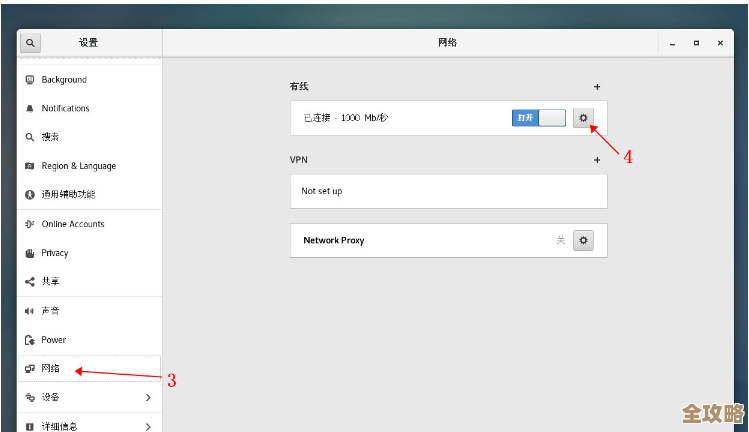Click the search icon in settings header

[31, 43]
